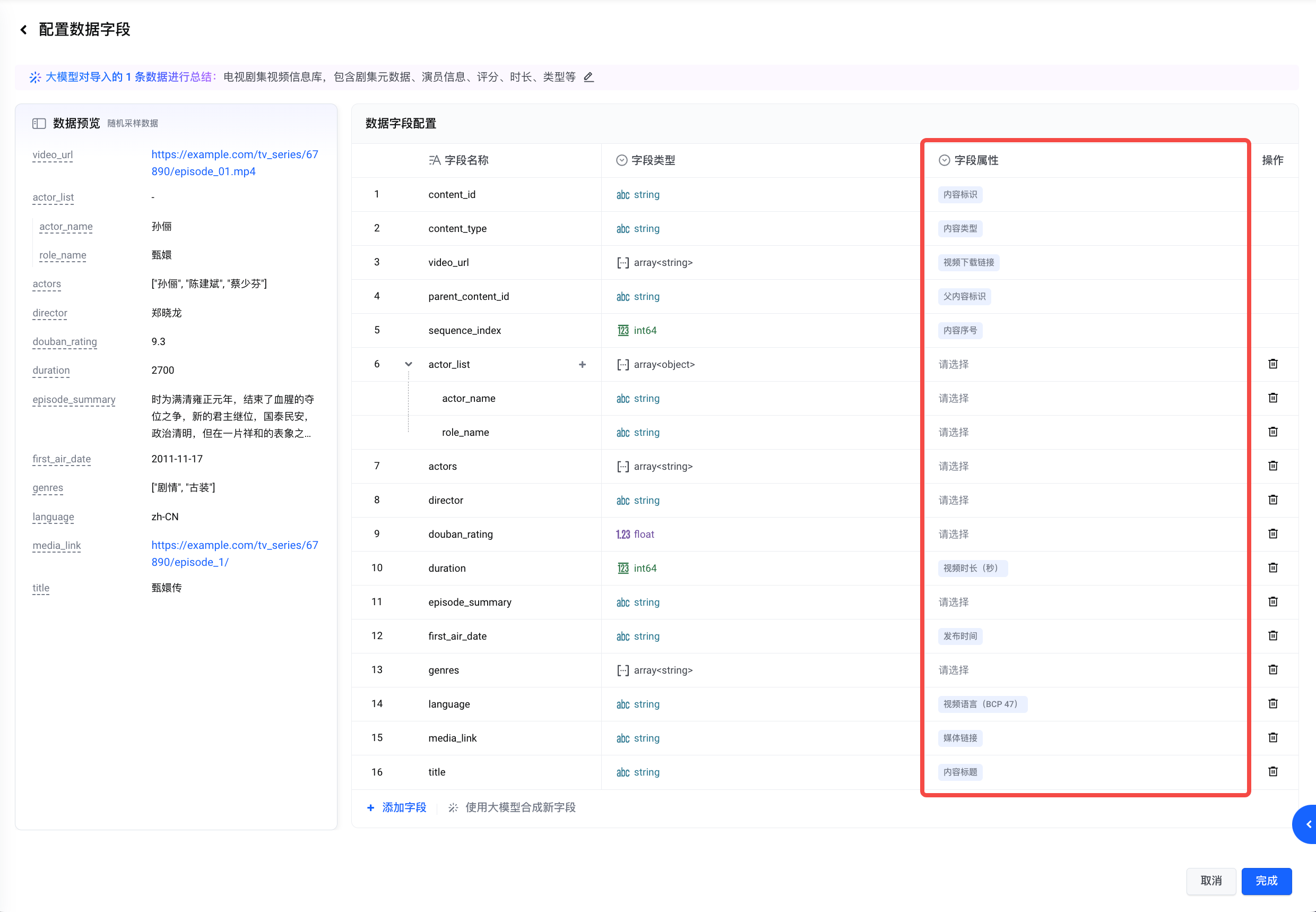The height and width of the screenshot is (912, 1316).
Task: Click the trash icon for the douban_rating row
Action: click(x=1272, y=534)
